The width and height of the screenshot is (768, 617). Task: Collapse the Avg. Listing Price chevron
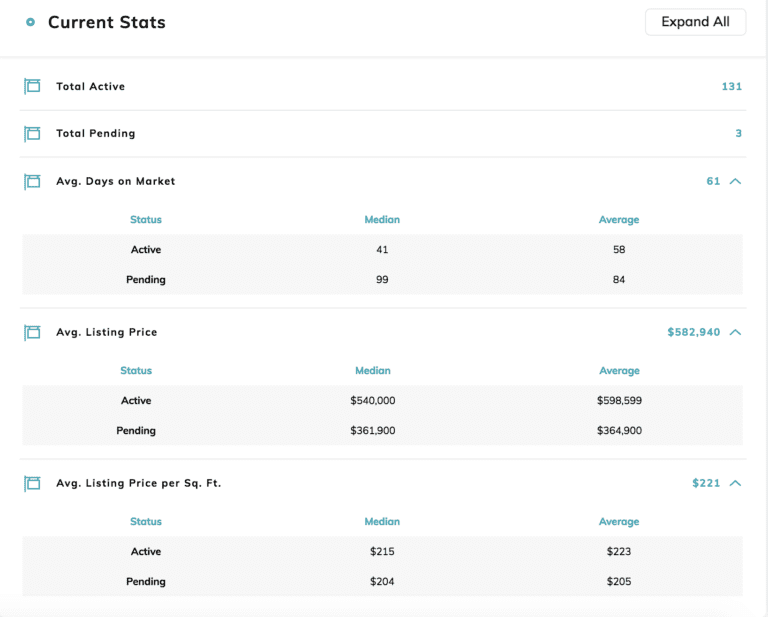click(735, 332)
